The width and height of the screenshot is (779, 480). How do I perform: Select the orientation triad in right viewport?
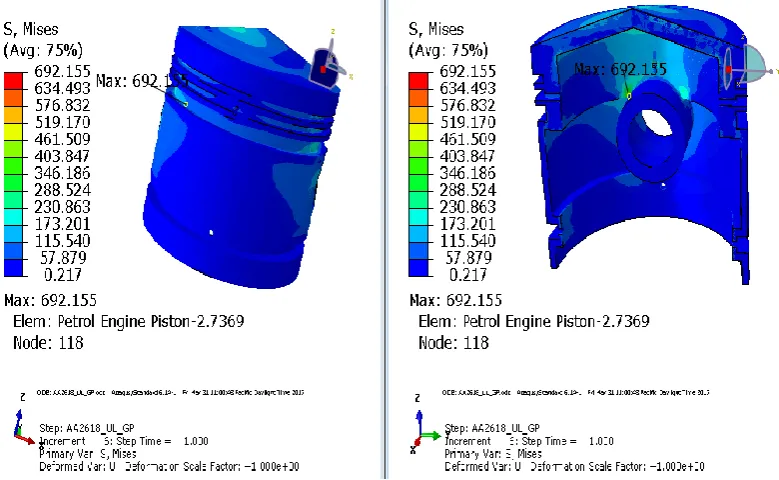426,423
